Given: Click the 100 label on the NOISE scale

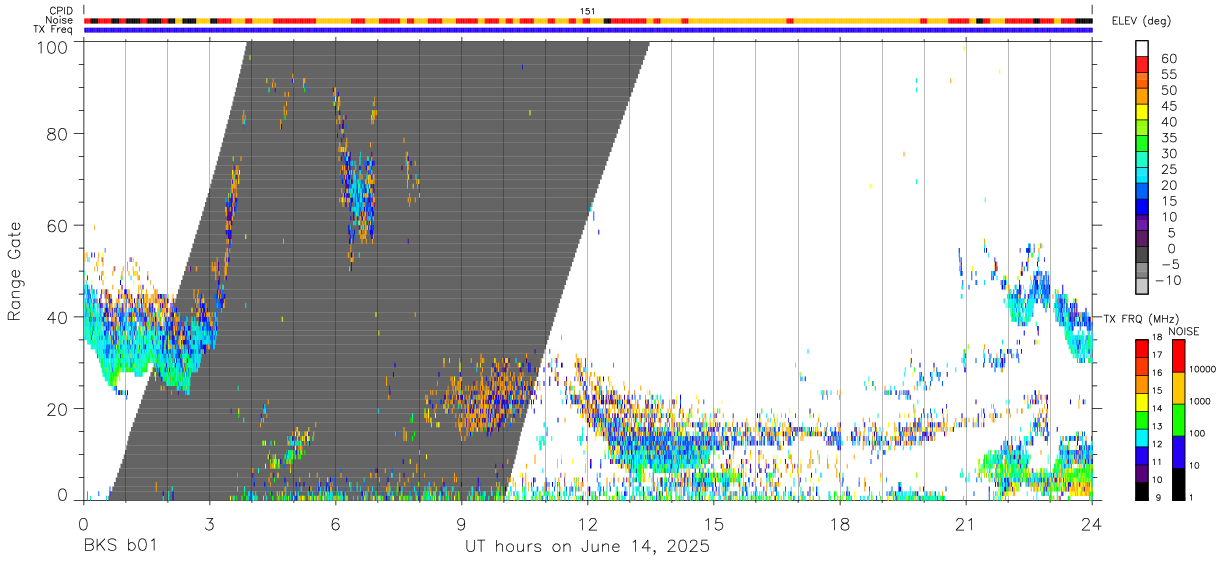Looking at the screenshot, I should 1198,433.
